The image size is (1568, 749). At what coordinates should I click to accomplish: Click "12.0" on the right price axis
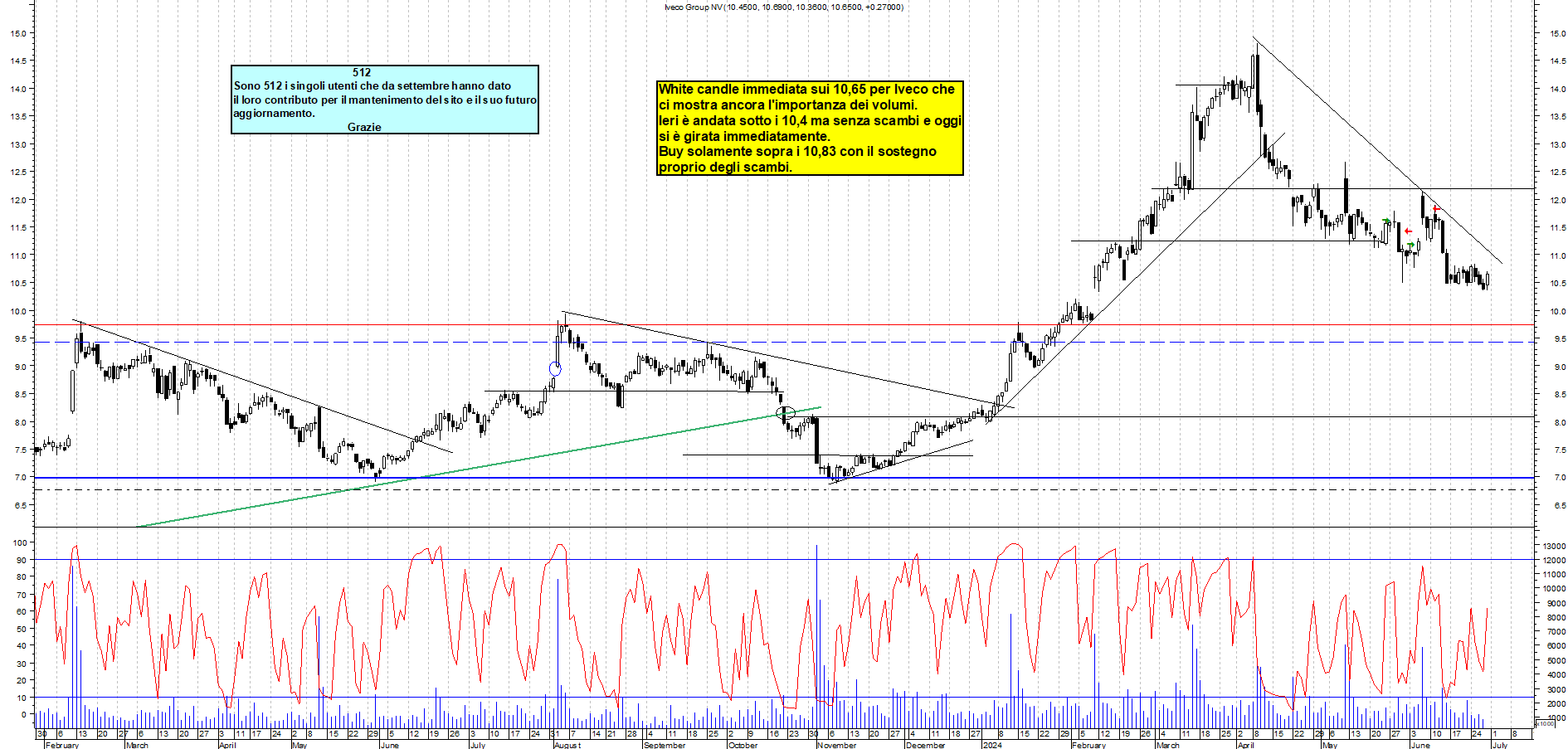pyautogui.click(x=1557, y=201)
